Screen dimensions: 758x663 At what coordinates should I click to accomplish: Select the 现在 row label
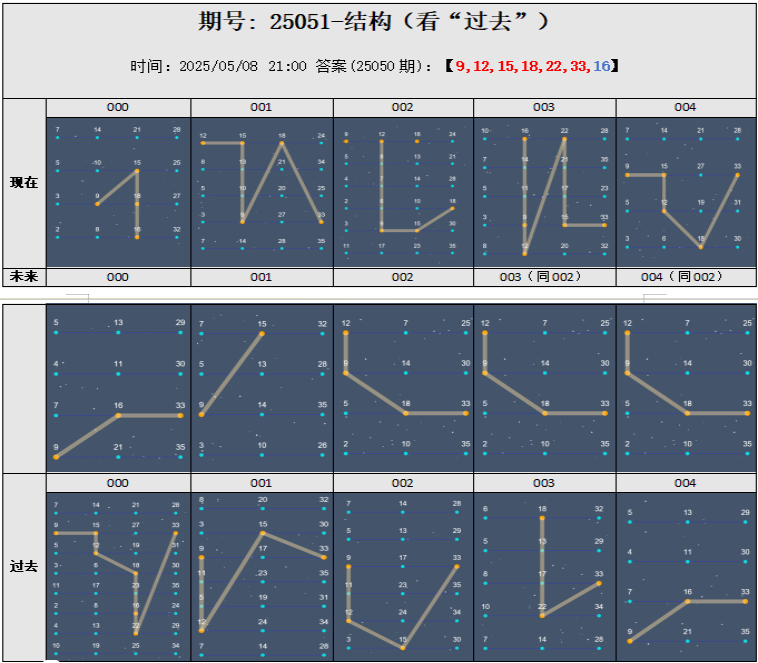[24, 182]
